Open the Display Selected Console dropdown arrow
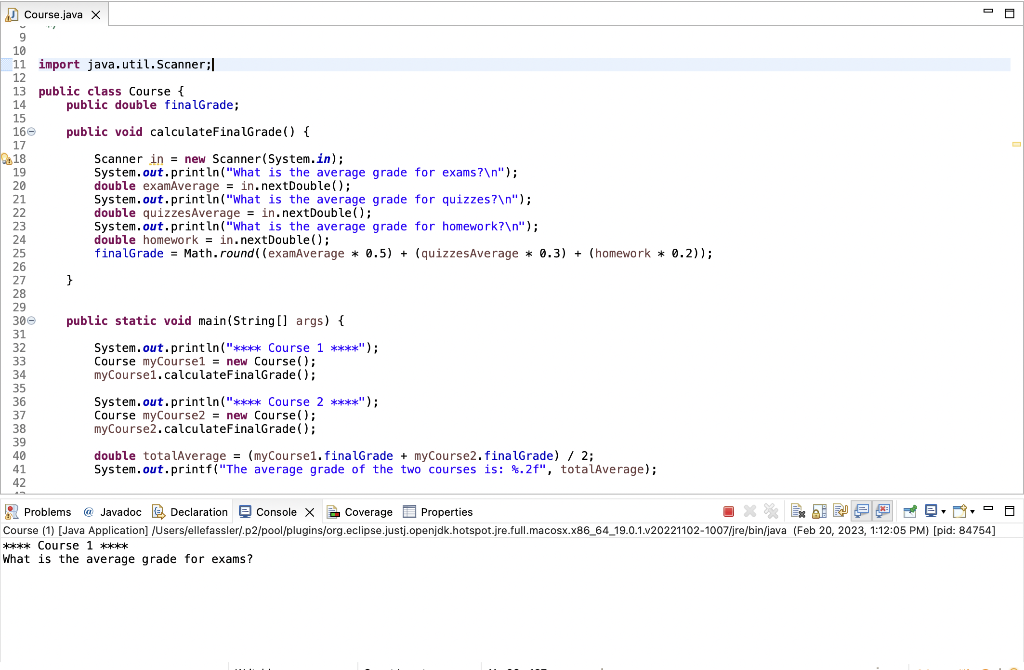 point(943,511)
